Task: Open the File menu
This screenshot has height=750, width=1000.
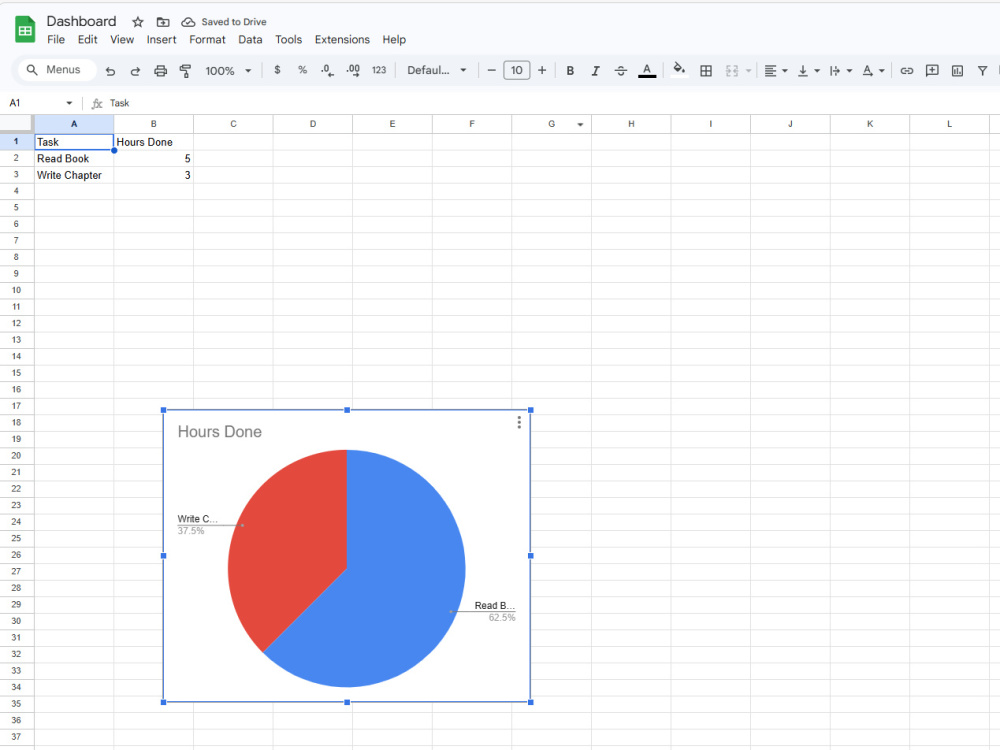Action: click(x=56, y=40)
